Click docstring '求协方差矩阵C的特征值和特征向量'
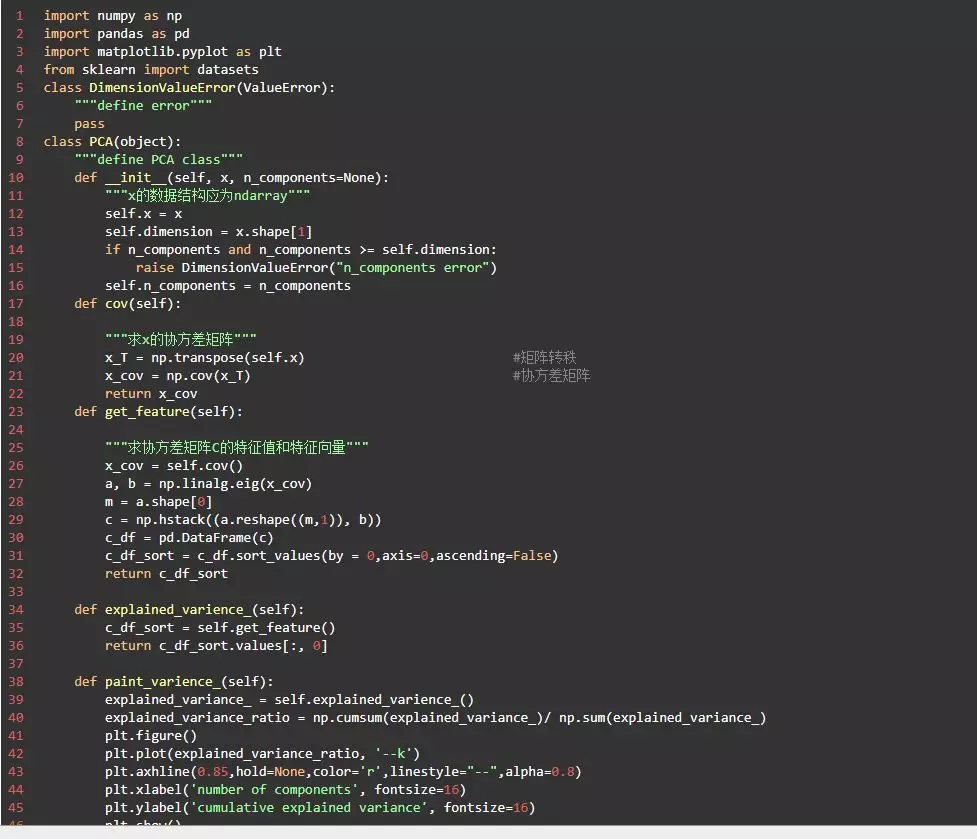Viewport: 977px width, 839px height. (x=237, y=448)
